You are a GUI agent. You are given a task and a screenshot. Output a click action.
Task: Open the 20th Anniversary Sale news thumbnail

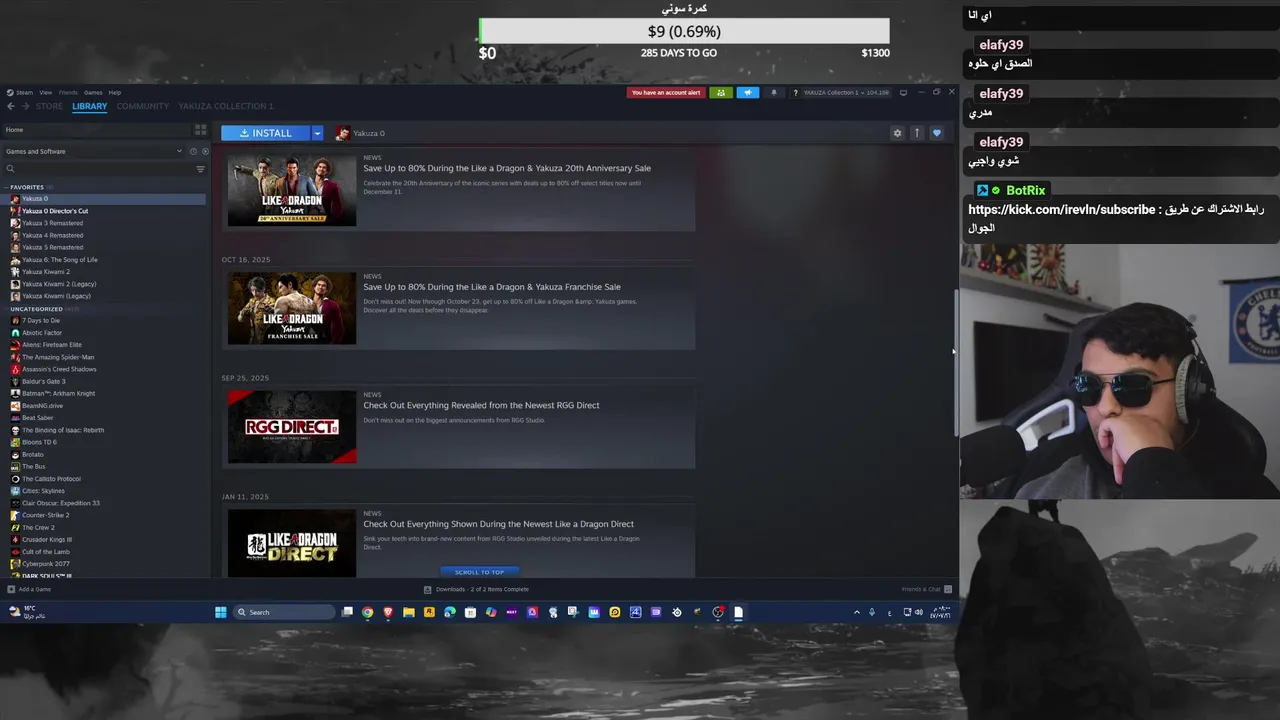(x=292, y=190)
